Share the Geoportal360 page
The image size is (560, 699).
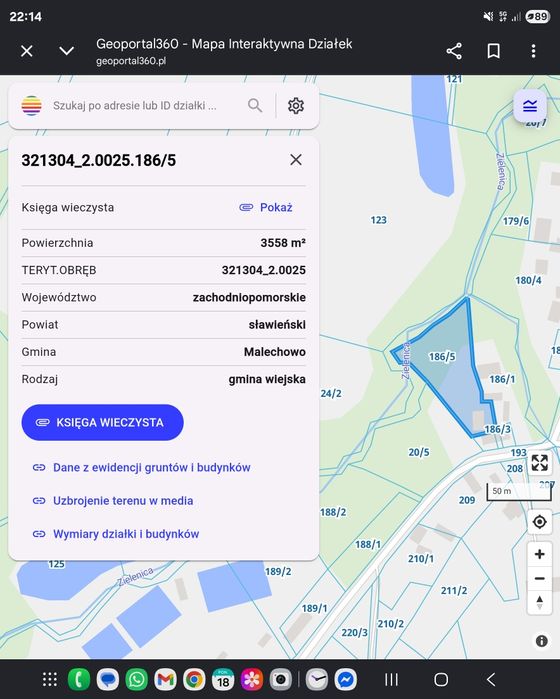(454, 51)
